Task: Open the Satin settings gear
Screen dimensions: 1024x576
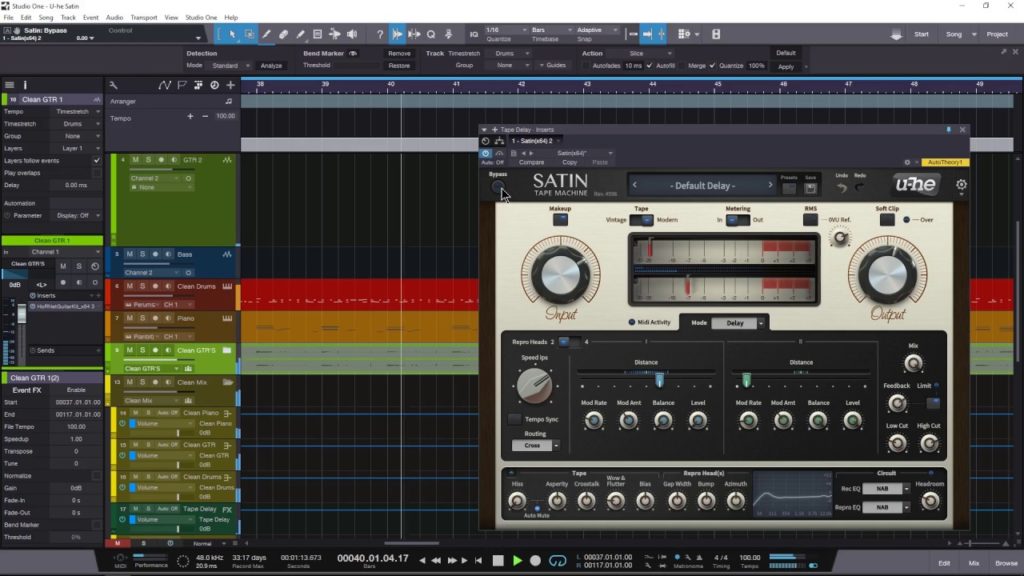Action: click(961, 185)
